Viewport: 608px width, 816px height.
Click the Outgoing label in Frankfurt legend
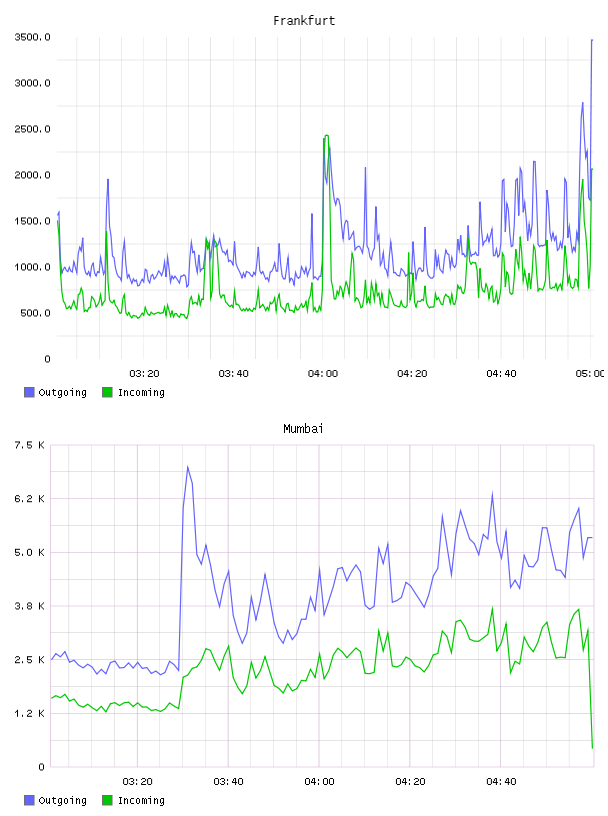coord(62,393)
